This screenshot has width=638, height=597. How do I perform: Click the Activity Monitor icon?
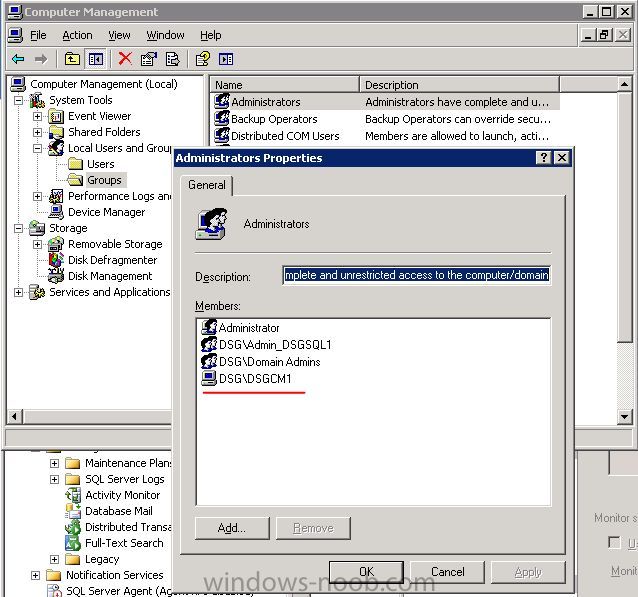(x=73, y=495)
